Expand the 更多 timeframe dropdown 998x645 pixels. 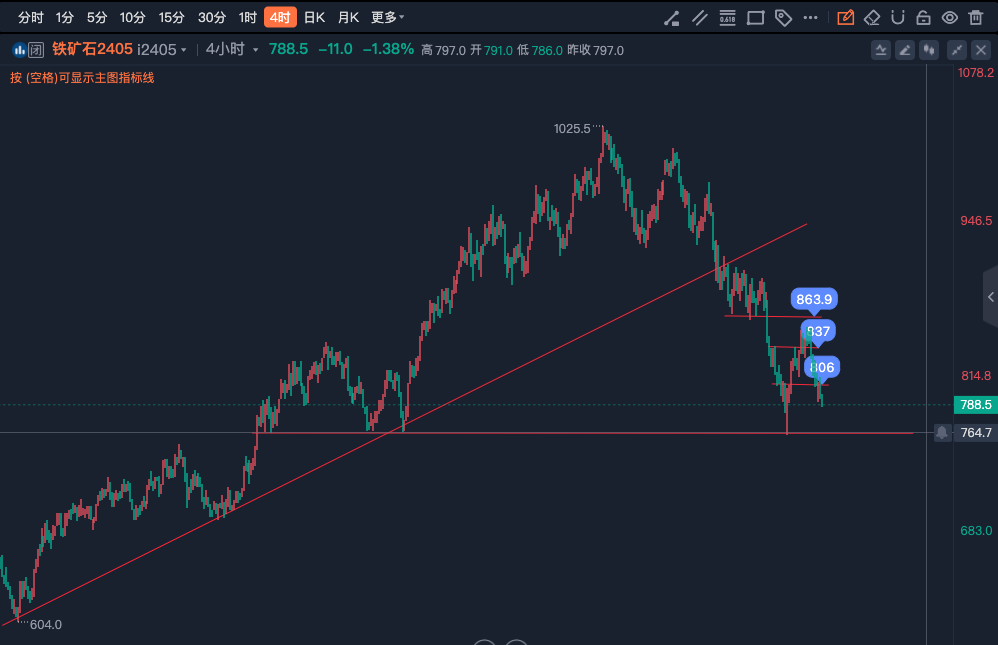coord(388,18)
